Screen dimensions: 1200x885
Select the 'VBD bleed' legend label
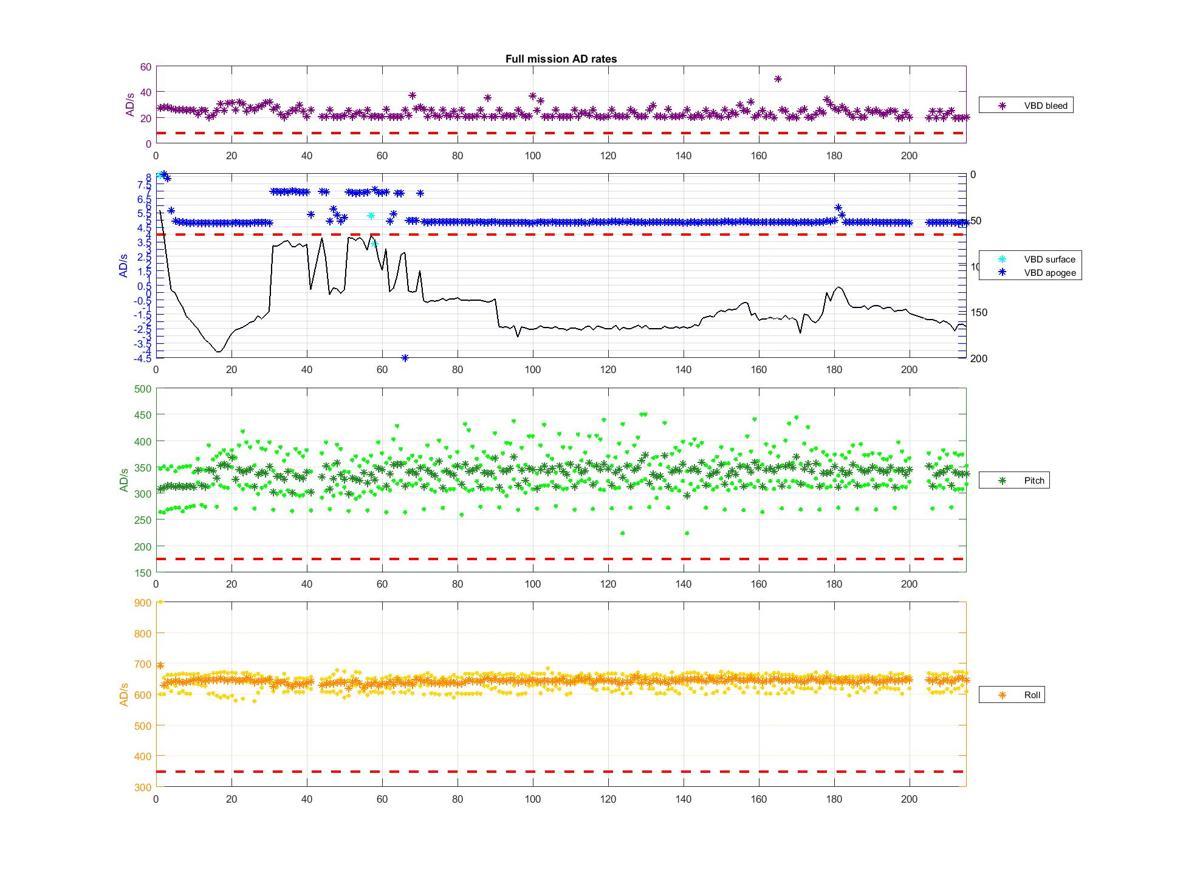[x=1045, y=105]
